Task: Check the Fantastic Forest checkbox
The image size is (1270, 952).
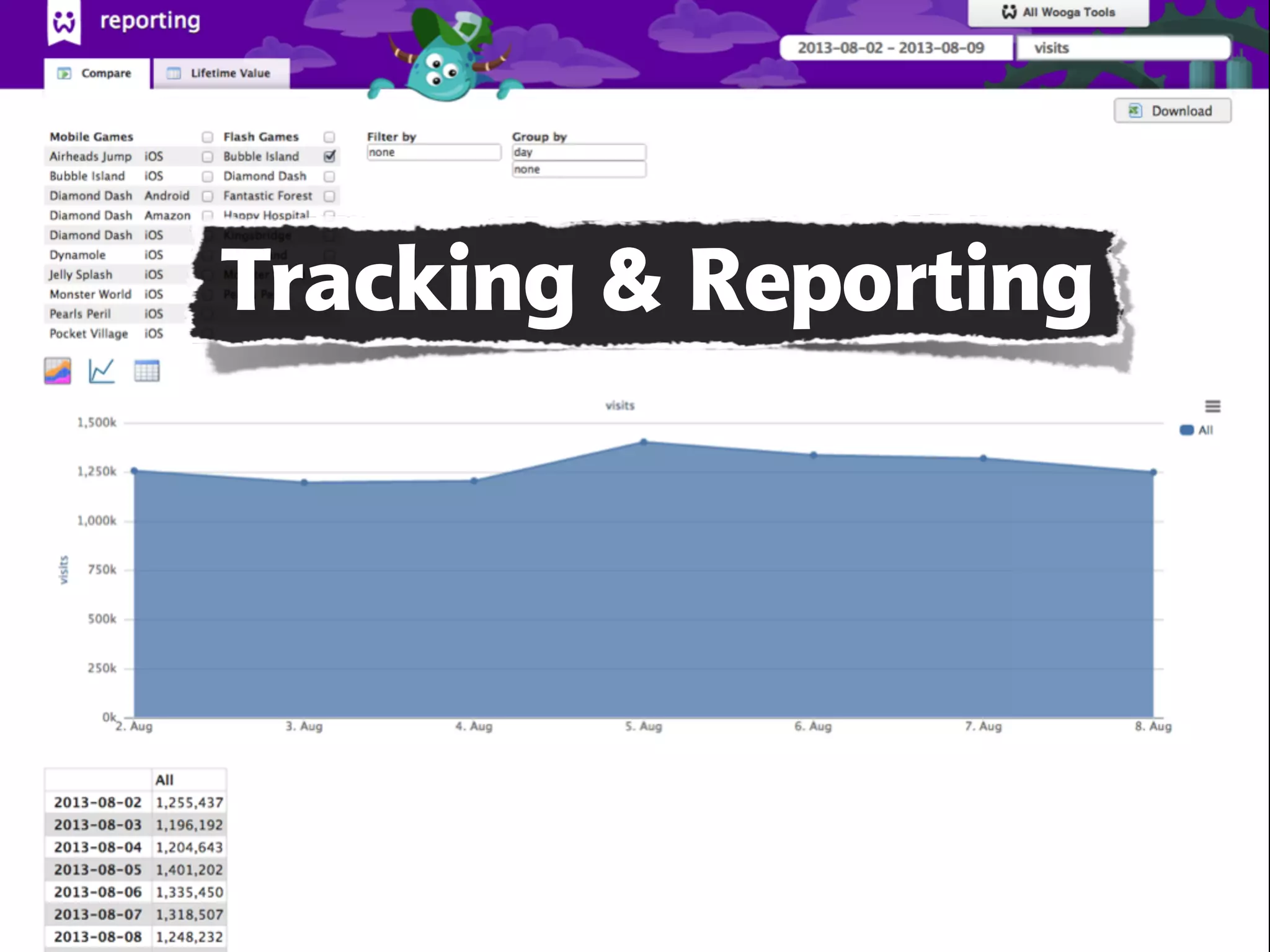Action: [x=329, y=196]
